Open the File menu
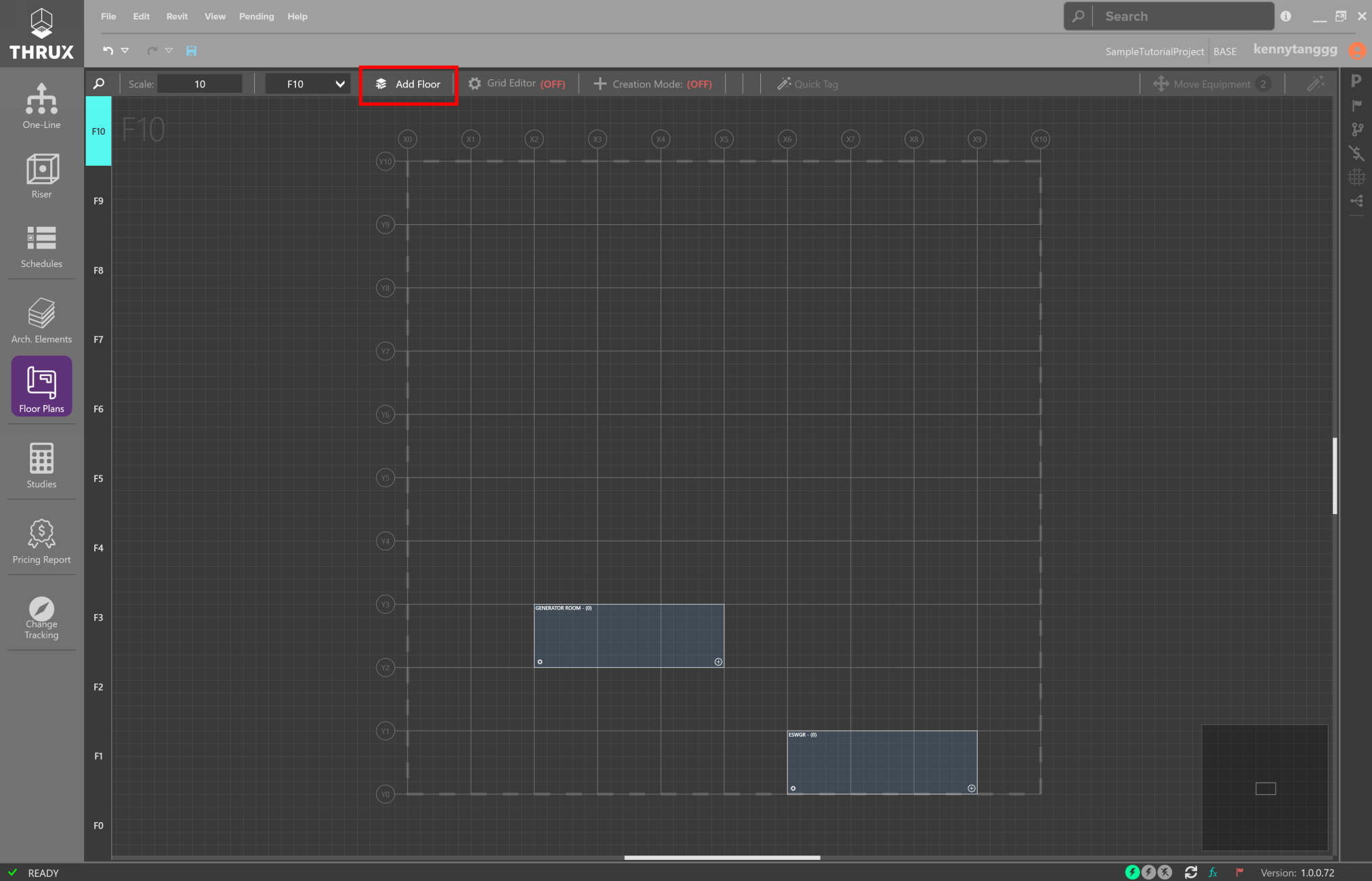 tap(108, 16)
